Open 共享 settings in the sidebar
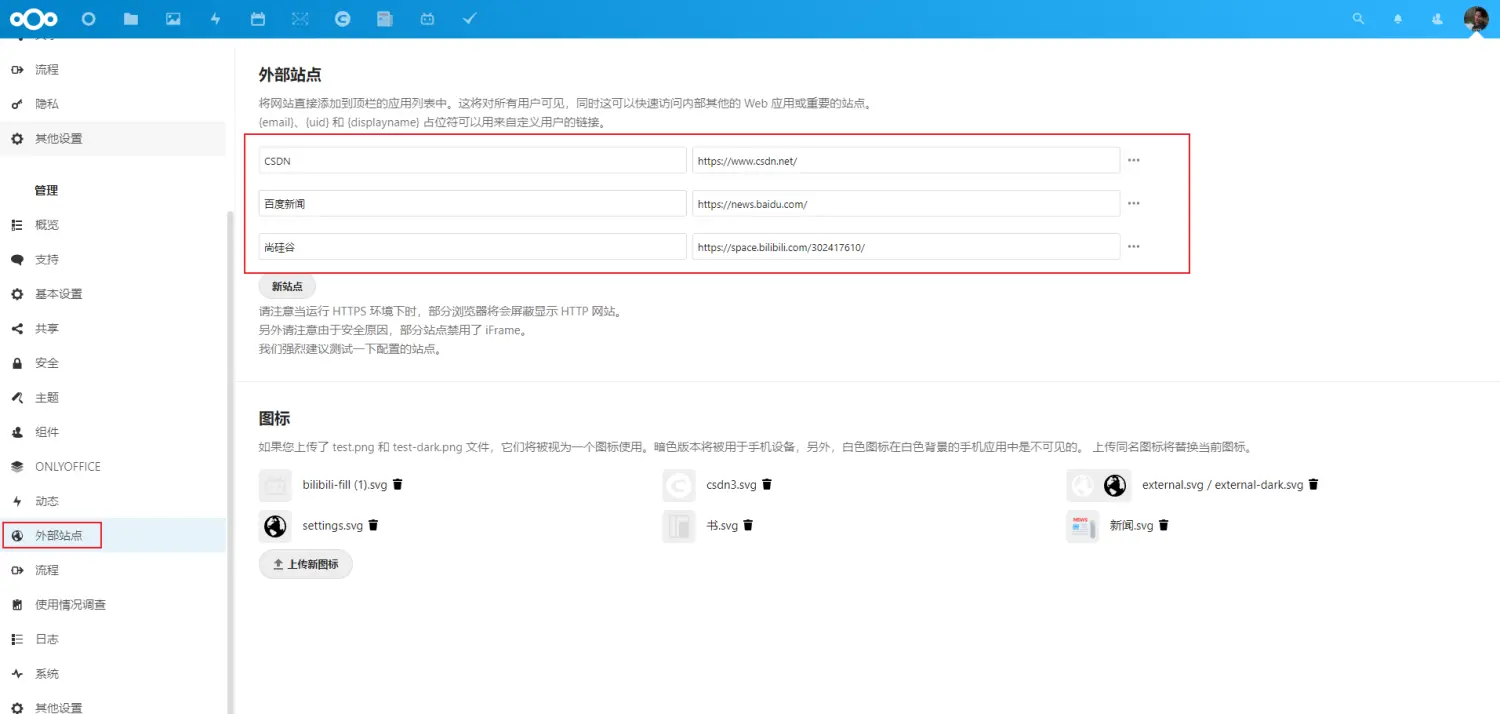 [x=113, y=328]
